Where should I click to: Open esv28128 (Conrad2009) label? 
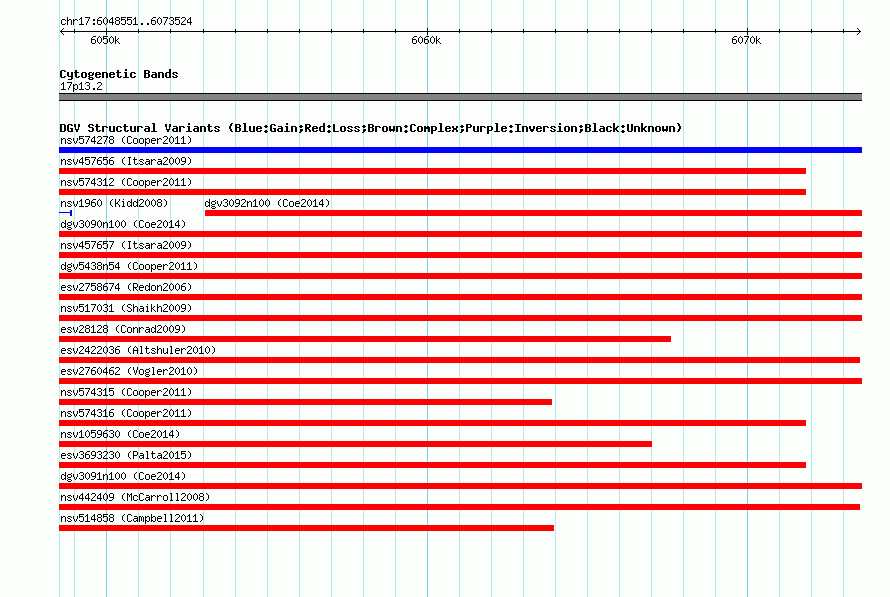point(123,329)
